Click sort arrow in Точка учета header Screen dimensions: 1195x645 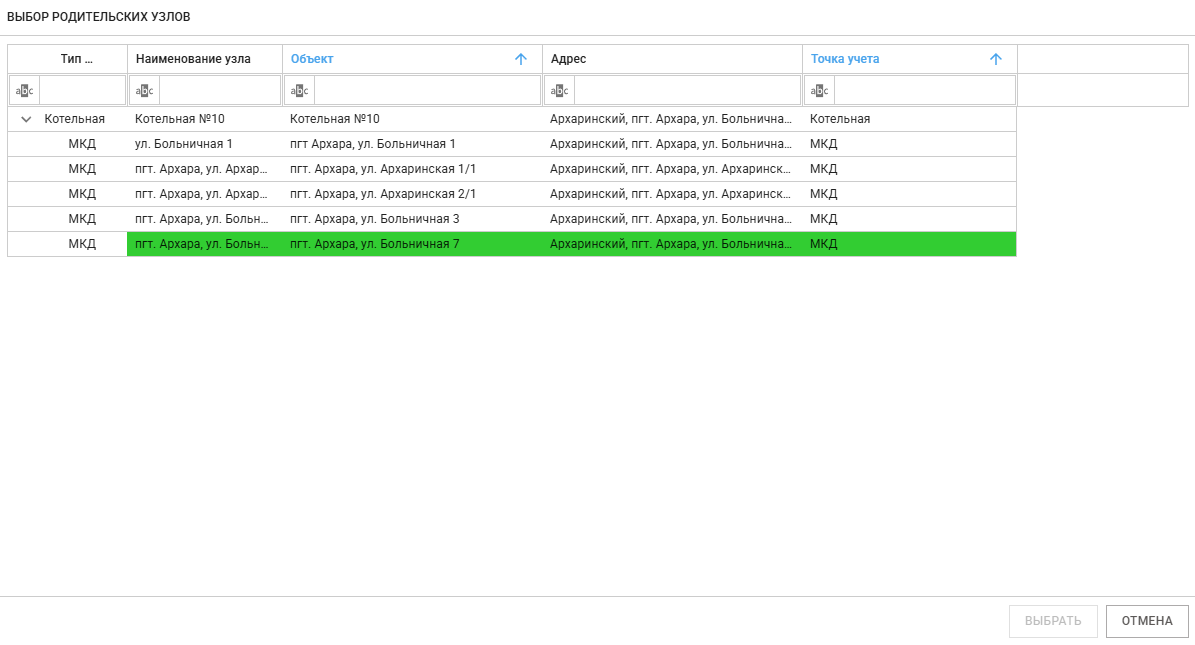tap(995, 59)
